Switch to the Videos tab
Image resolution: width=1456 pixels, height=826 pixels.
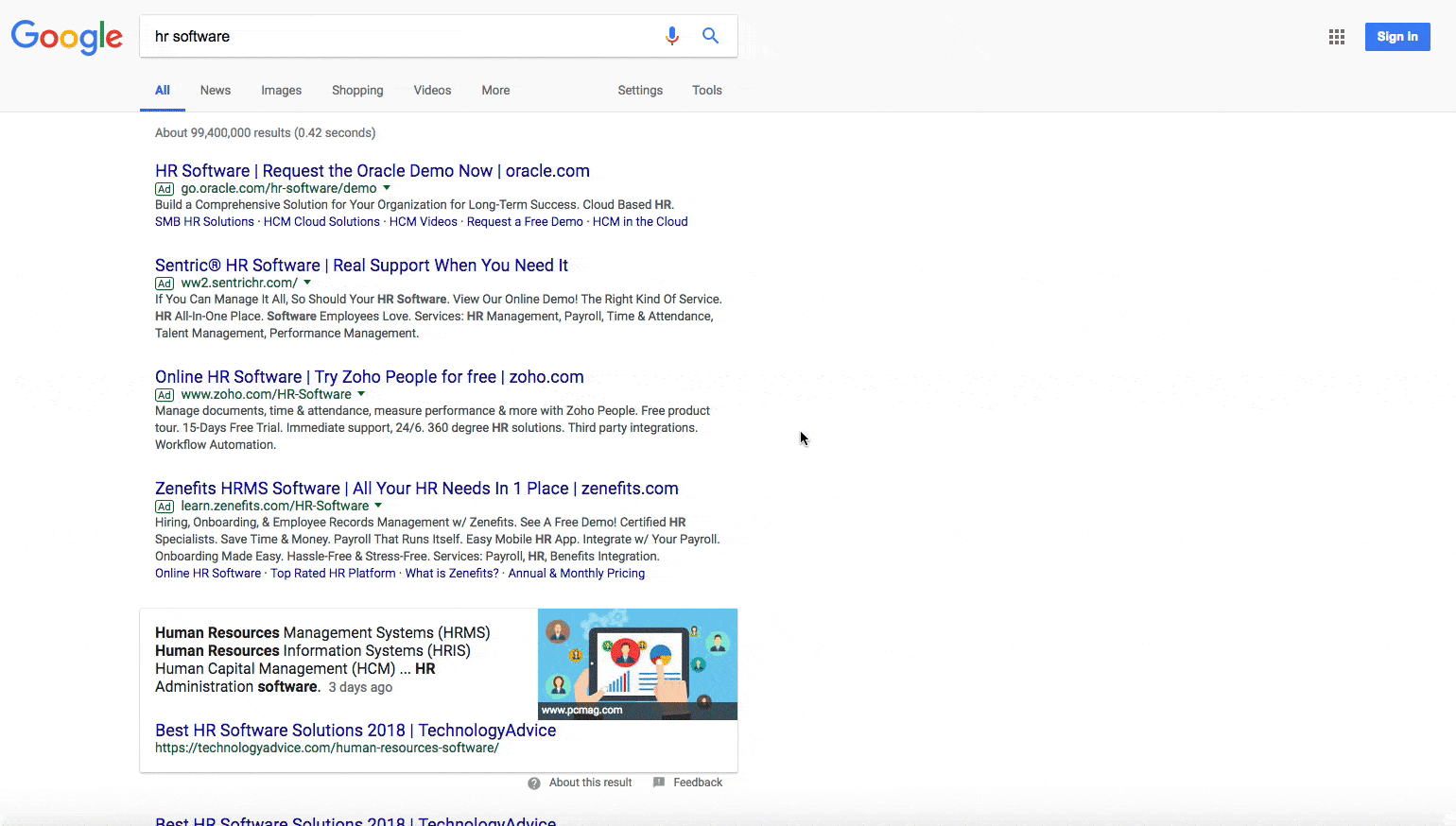(432, 91)
